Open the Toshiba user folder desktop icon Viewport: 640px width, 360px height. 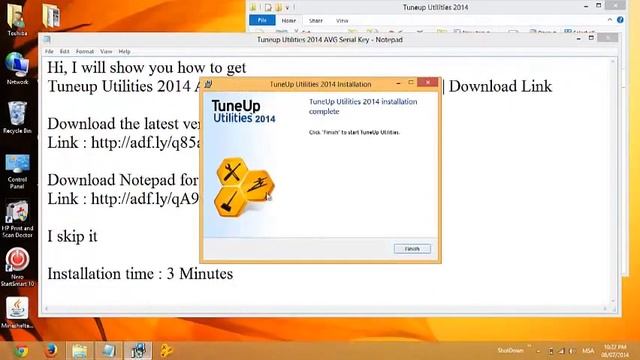point(17,19)
